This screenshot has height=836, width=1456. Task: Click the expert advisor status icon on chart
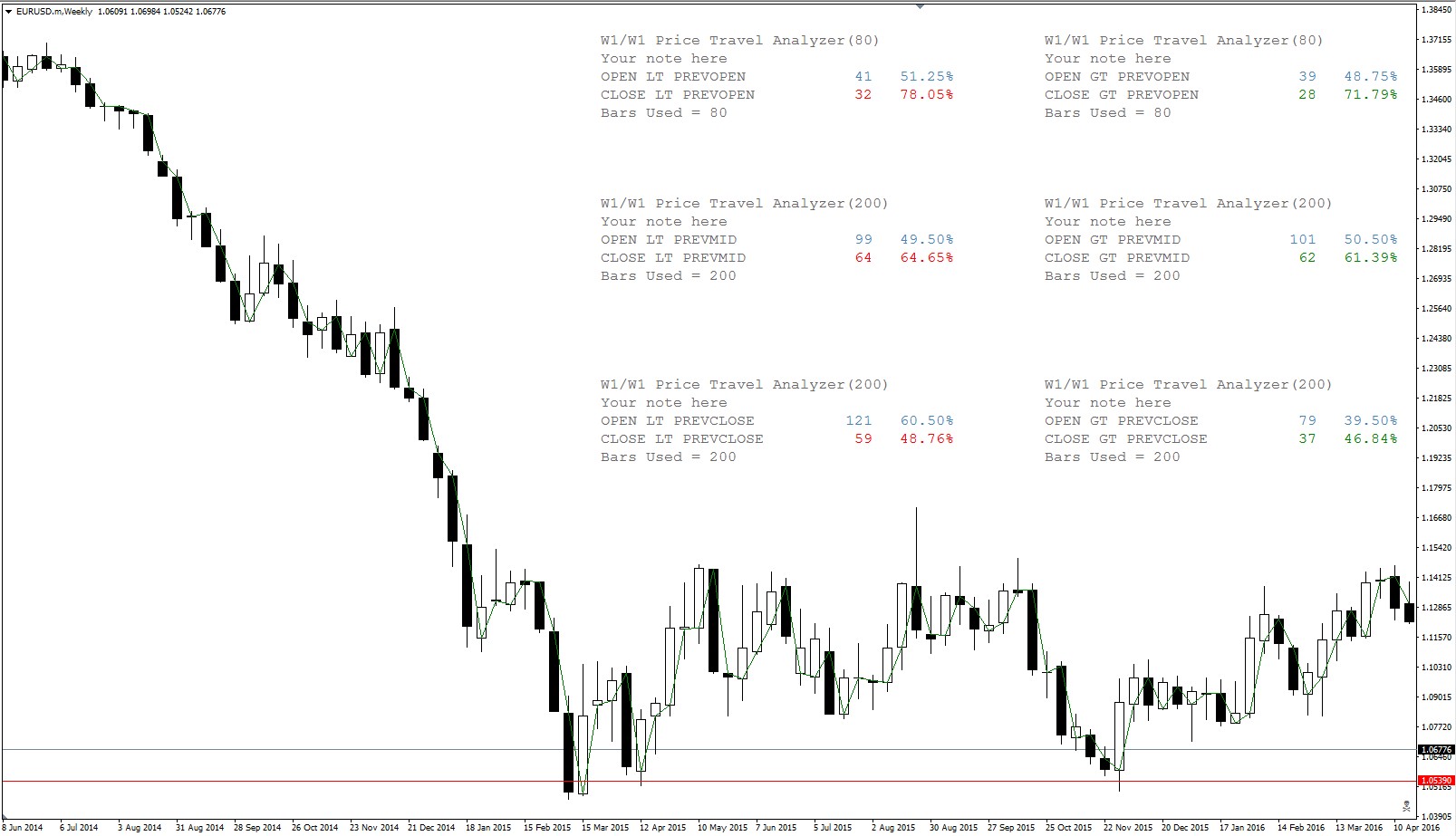click(x=1406, y=805)
